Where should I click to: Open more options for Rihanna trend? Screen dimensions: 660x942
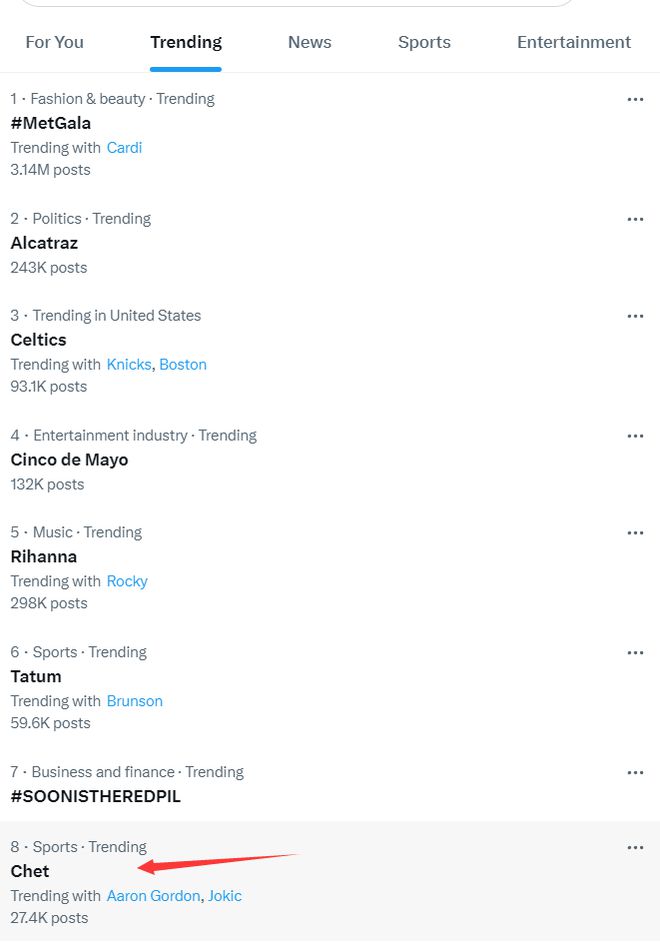(635, 533)
